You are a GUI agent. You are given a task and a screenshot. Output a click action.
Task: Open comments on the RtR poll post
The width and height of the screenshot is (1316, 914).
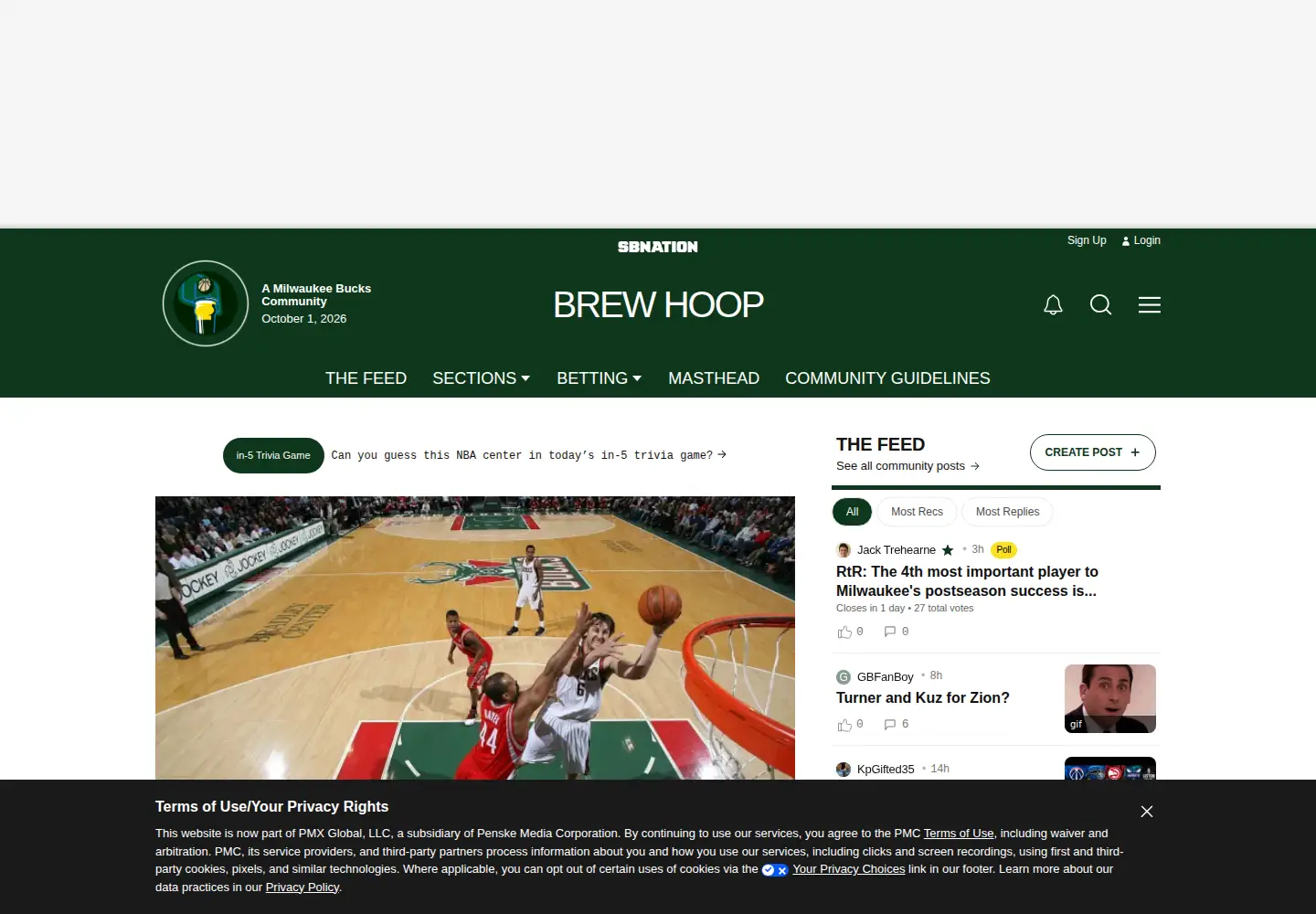(x=889, y=632)
